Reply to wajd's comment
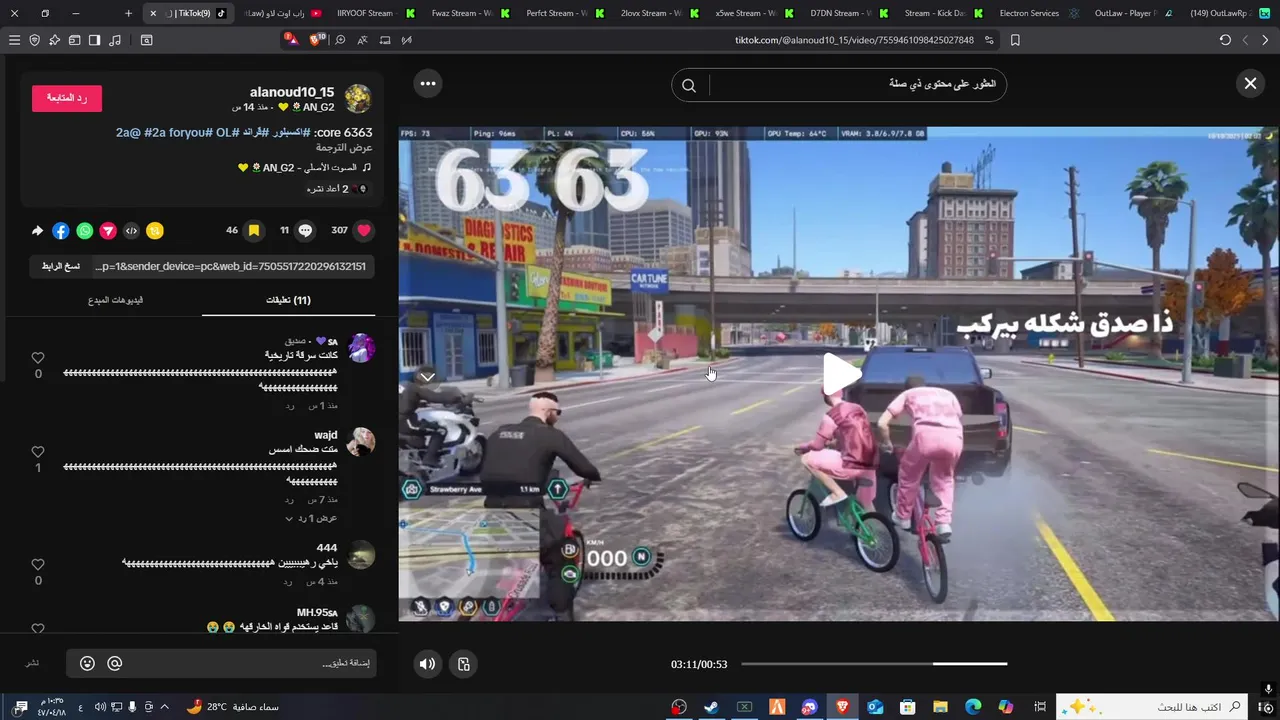This screenshot has width=1280, height=720. (289, 499)
